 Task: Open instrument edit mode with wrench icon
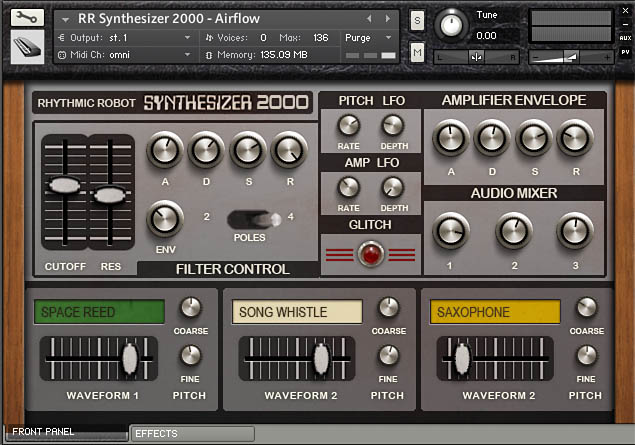click(x=27, y=17)
